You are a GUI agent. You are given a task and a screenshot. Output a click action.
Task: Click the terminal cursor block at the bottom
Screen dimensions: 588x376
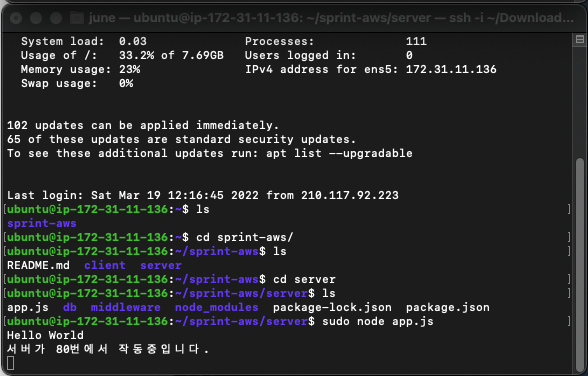[10, 363]
